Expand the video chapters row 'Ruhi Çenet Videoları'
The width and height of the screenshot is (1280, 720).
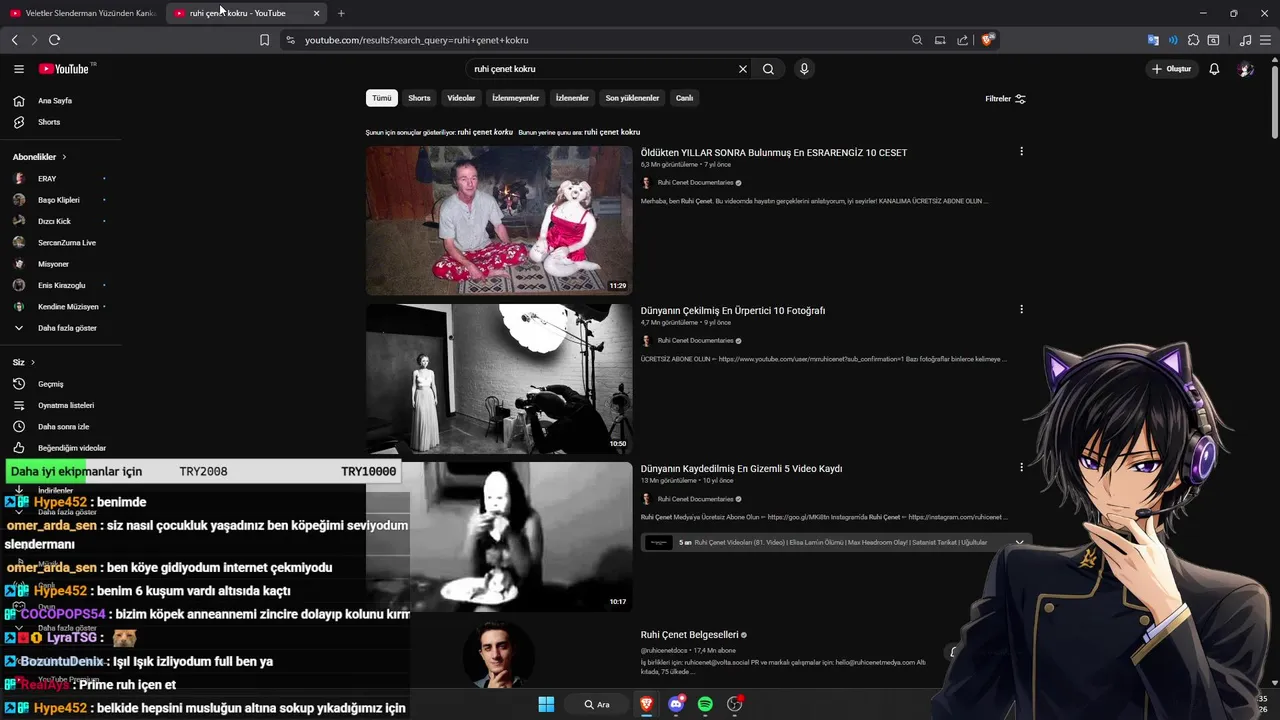(x=836, y=542)
